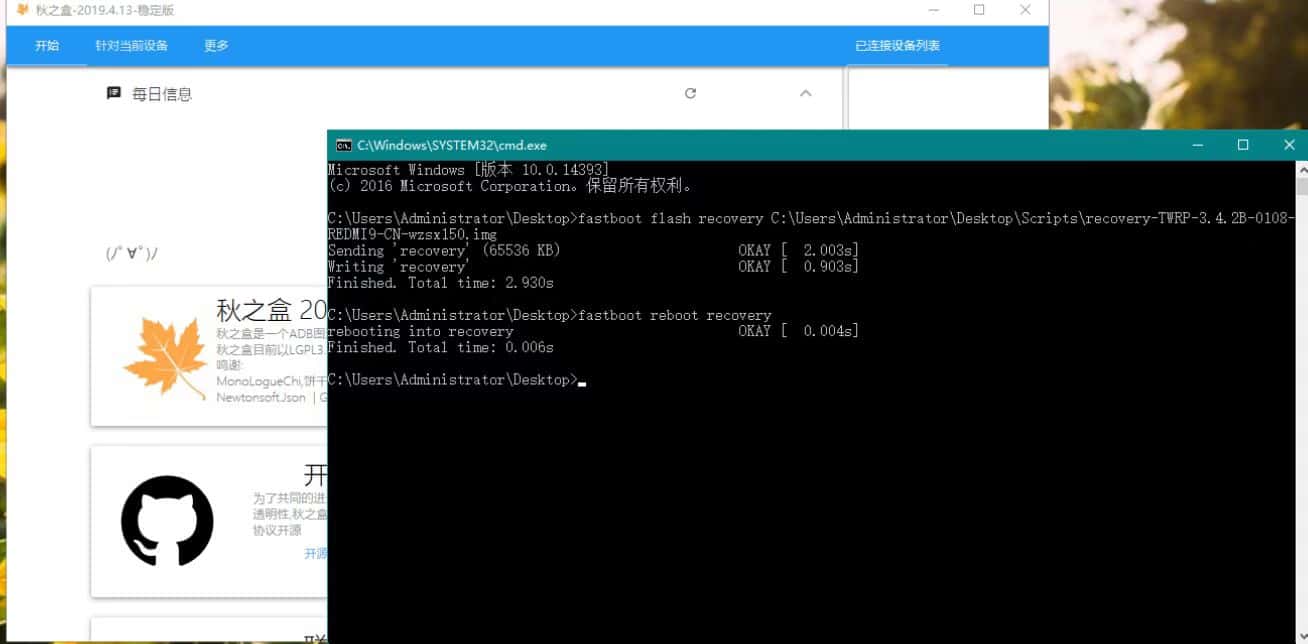The image size is (1308, 644).
Task: Click the refresh icon in 每日信息 panel
Action: pyautogui.click(x=690, y=93)
